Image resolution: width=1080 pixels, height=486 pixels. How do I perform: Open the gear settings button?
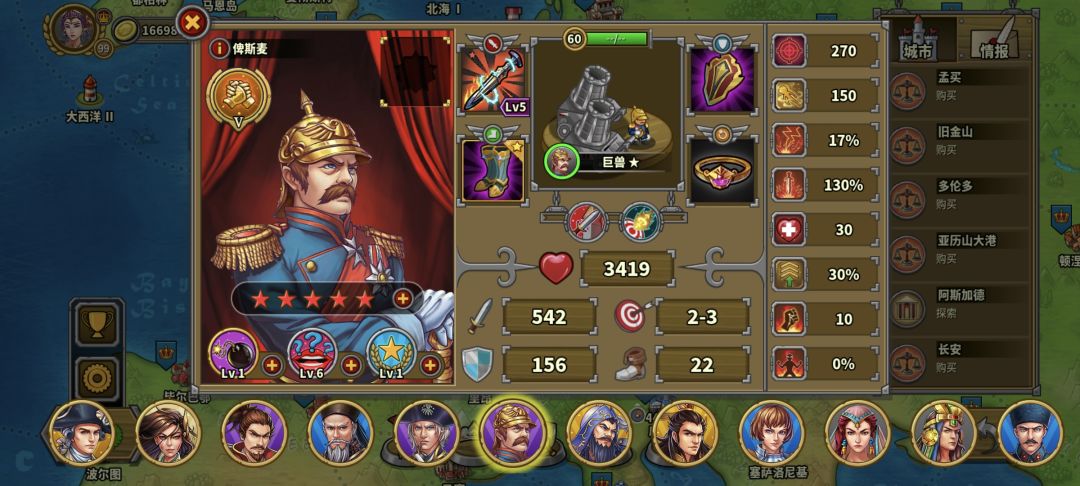[x=96, y=377]
